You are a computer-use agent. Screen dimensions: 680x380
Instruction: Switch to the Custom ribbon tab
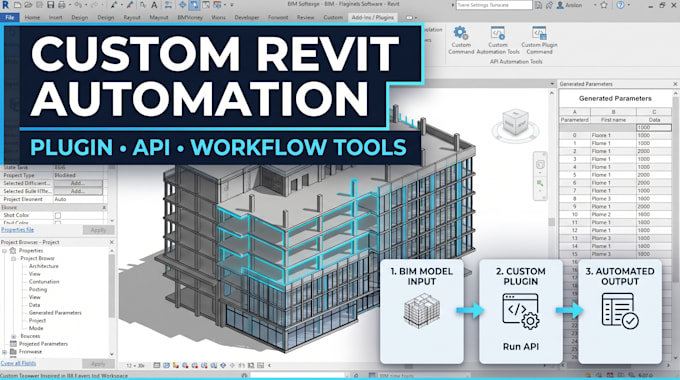tap(333, 17)
